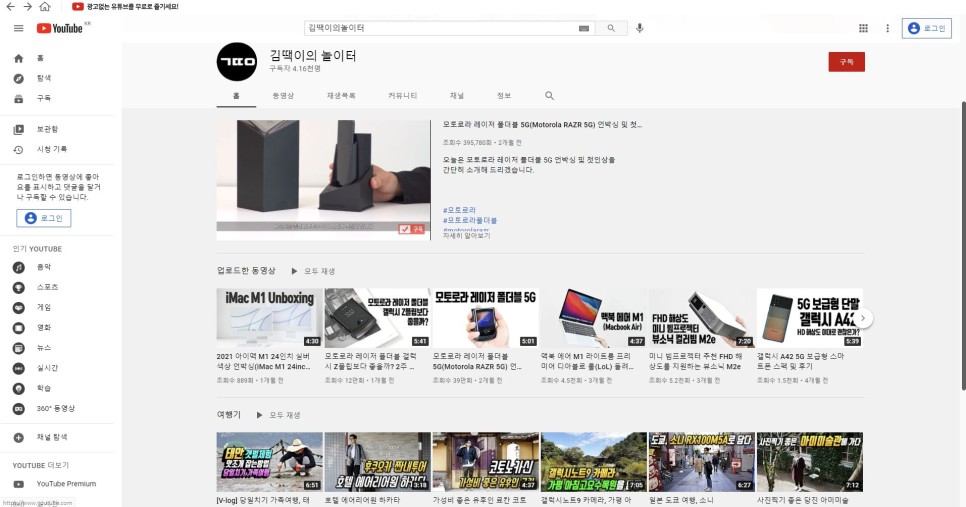This screenshot has height=507, width=966.
Task: Click the channel avatar logo
Action: [x=237, y=62]
